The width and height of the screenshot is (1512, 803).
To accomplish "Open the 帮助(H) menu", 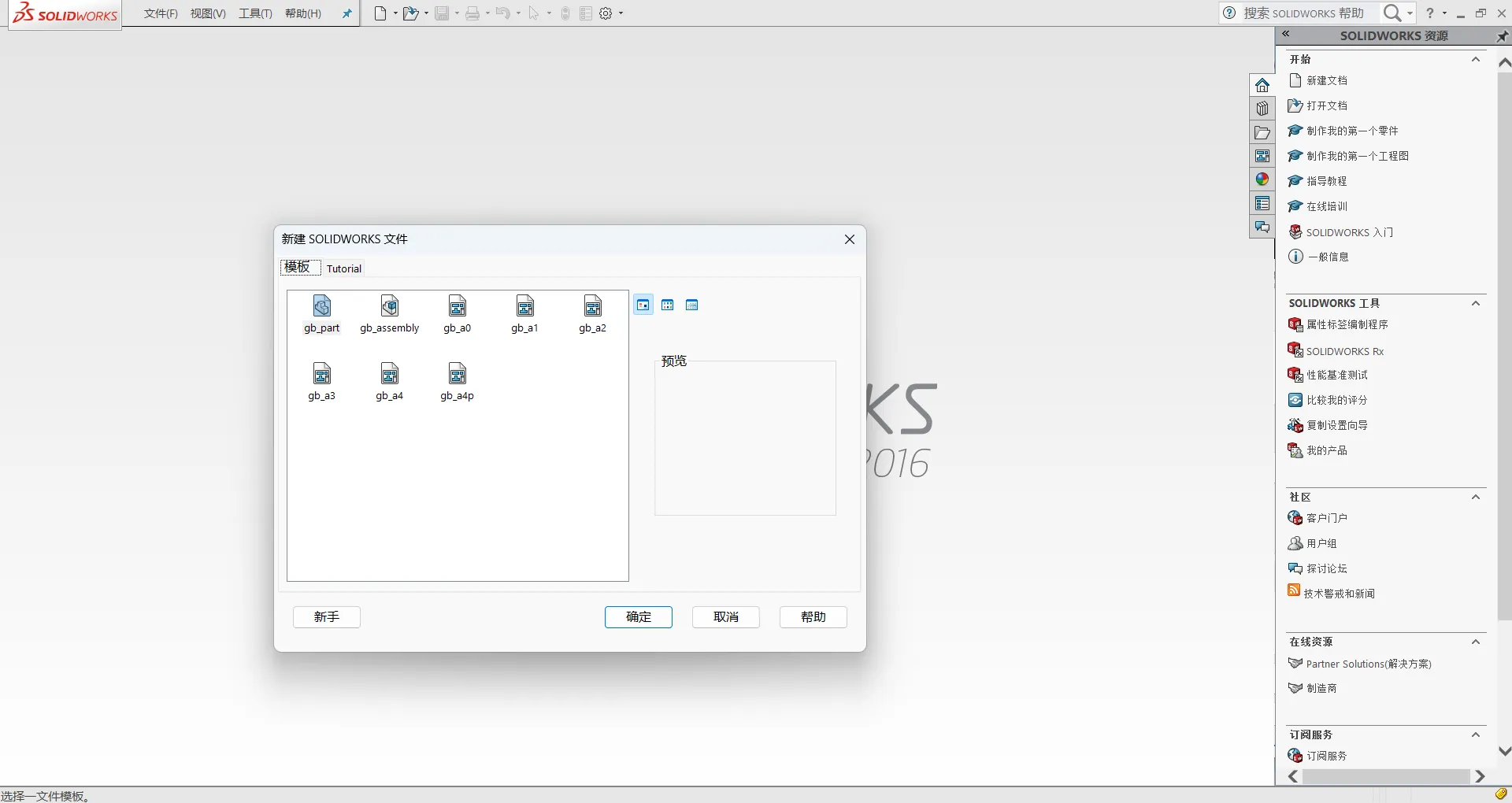I will point(303,13).
